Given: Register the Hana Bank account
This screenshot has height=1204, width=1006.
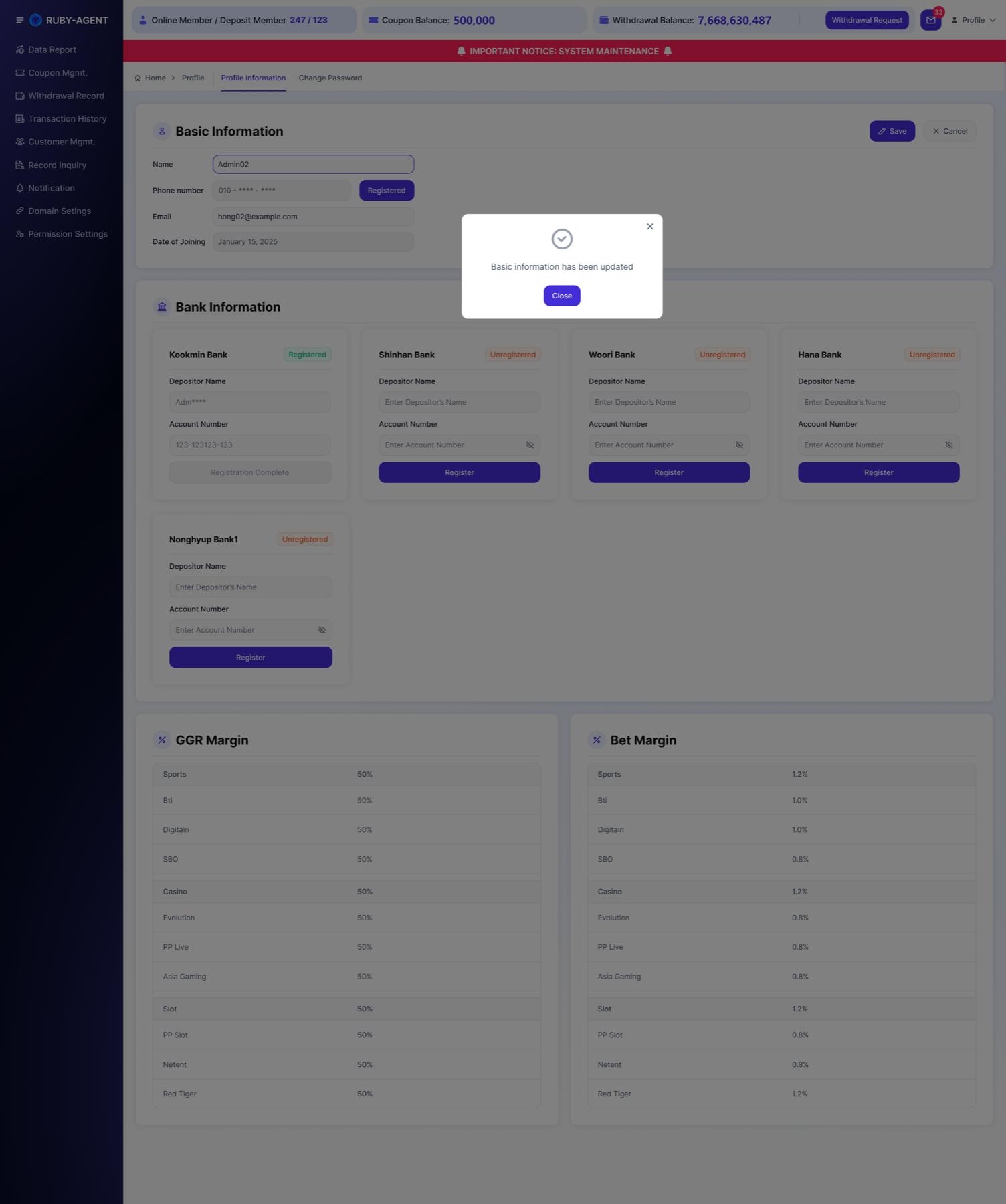Looking at the screenshot, I should pyautogui.click(x=879, y=472).
